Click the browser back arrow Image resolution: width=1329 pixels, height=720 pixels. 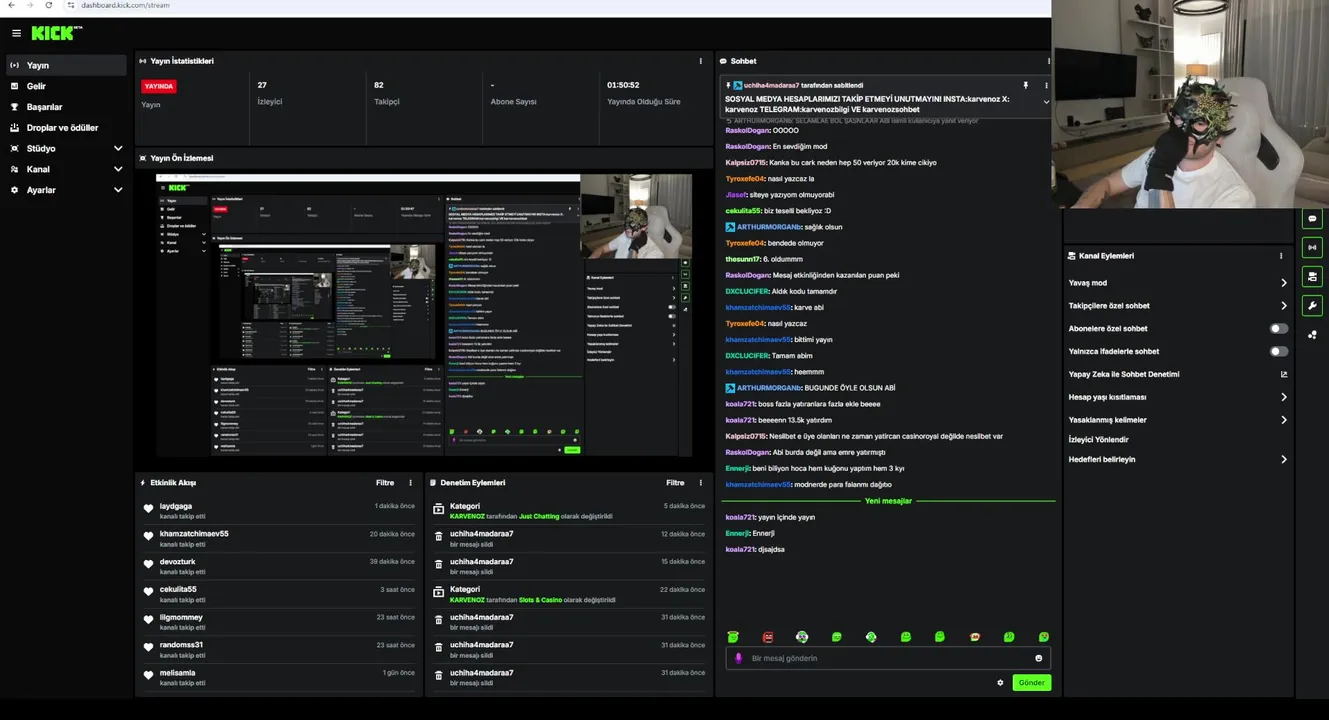pyautogui.click(x=11, y=5)
